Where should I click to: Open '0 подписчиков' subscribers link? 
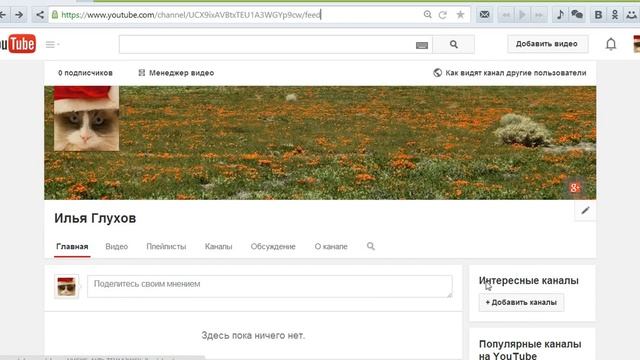(x=85, y=73)
